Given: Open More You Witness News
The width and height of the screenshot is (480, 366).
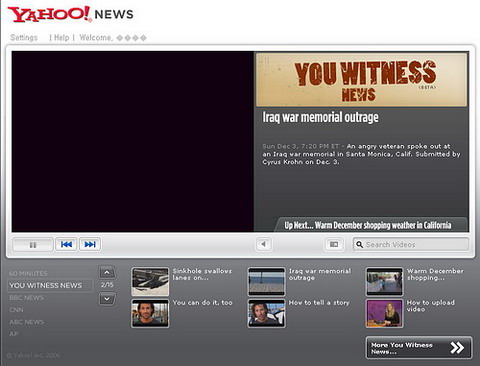Looking at the screenshot, I should tap(419, 348).
